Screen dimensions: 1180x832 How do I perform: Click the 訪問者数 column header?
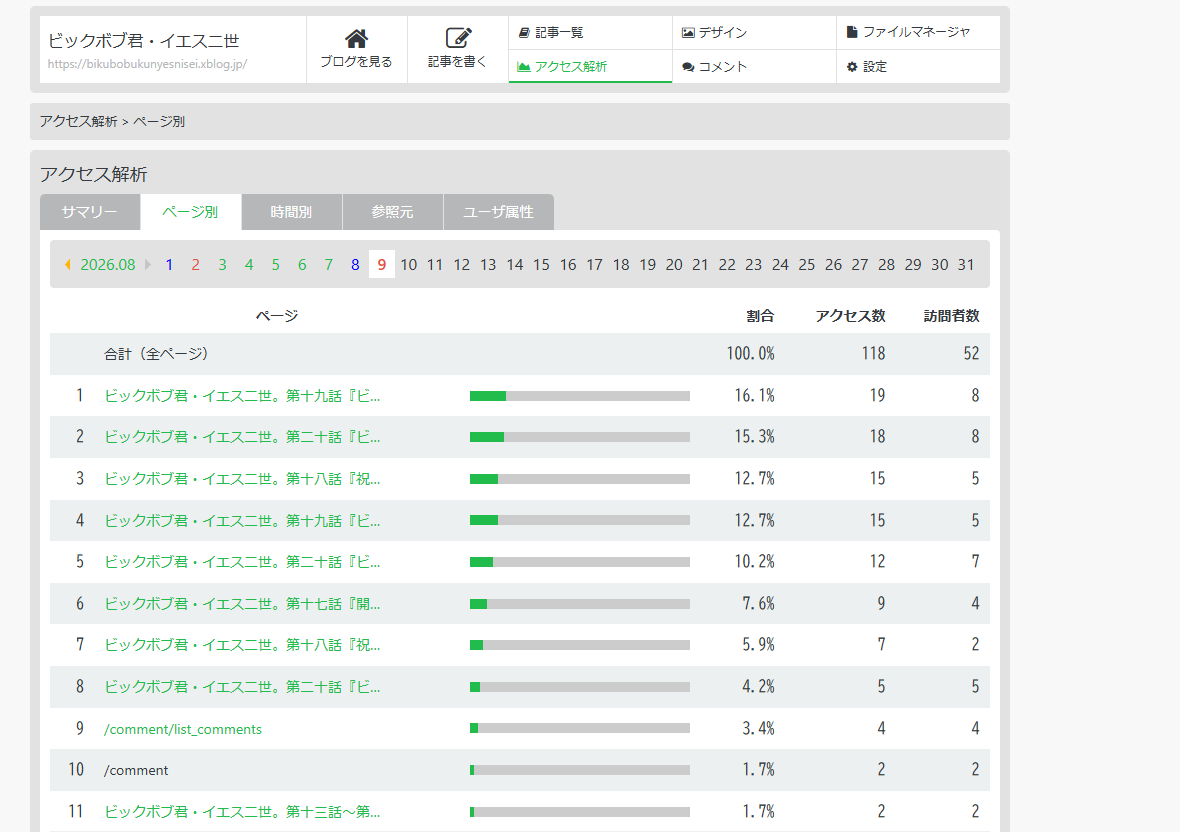951,316
